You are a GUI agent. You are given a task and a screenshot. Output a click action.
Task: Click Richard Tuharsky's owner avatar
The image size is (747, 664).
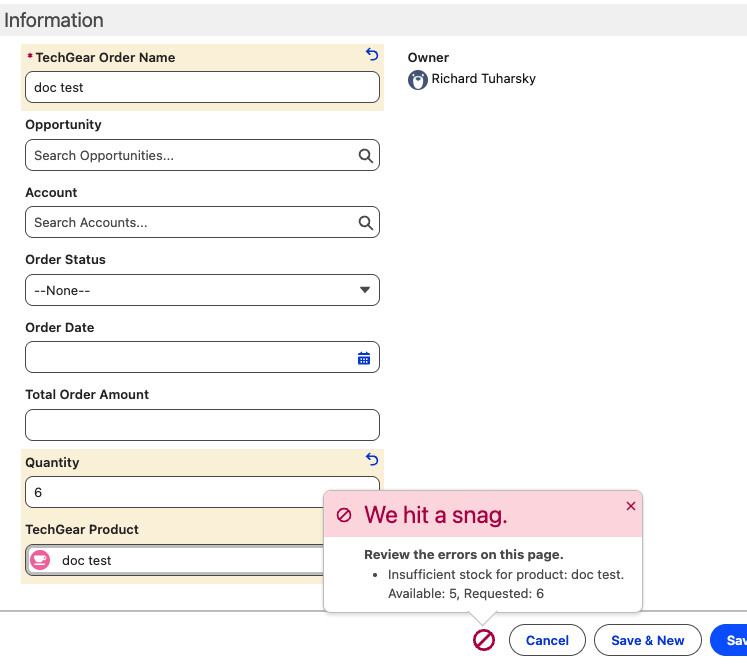(x=418, y=80)
